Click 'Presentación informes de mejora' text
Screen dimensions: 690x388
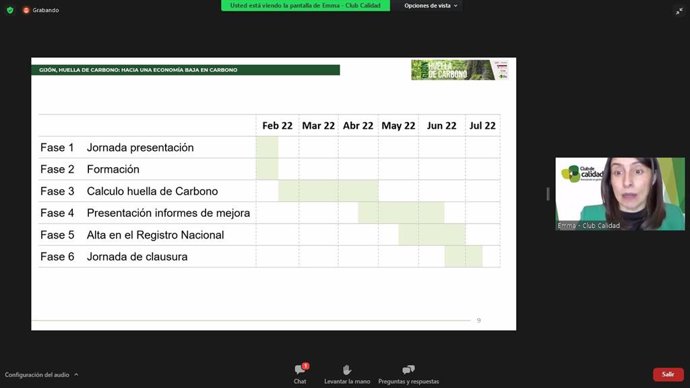[x=169, y=213]
